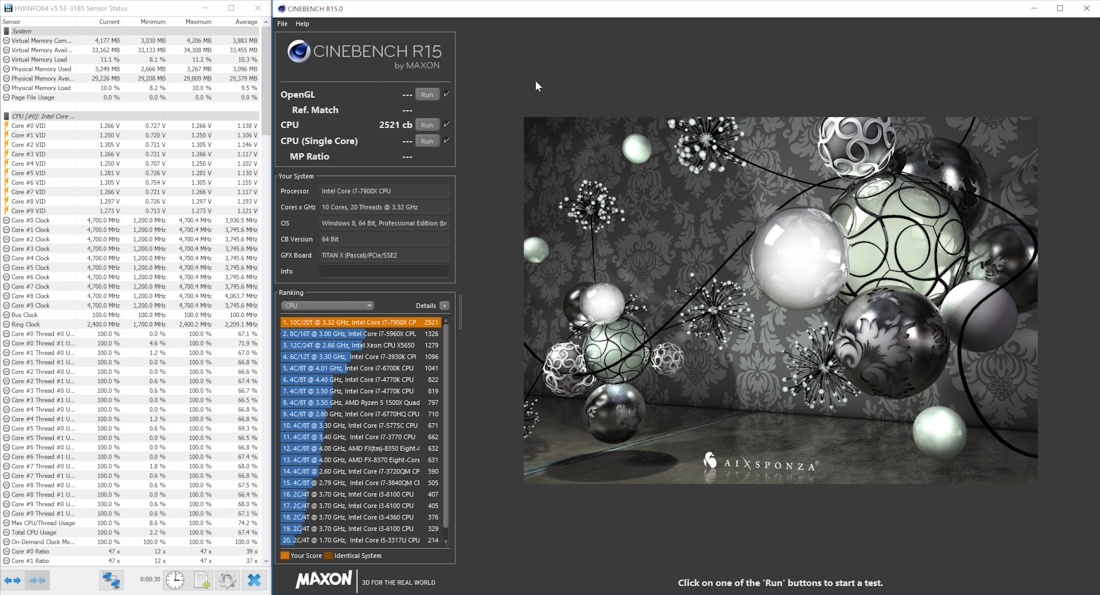Open the File menu in Cinebench

tap(282, 24)
